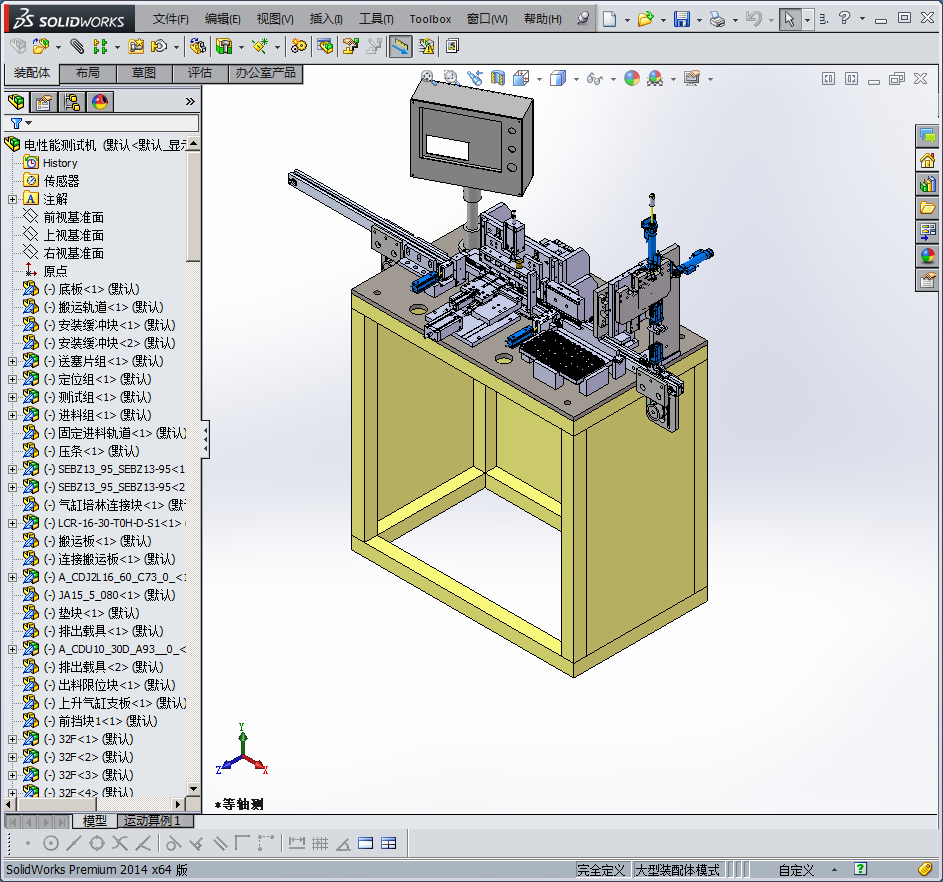Click the New Motion Study icon
Viewport: 943px width, 882px height.
[x=298, y=46]
